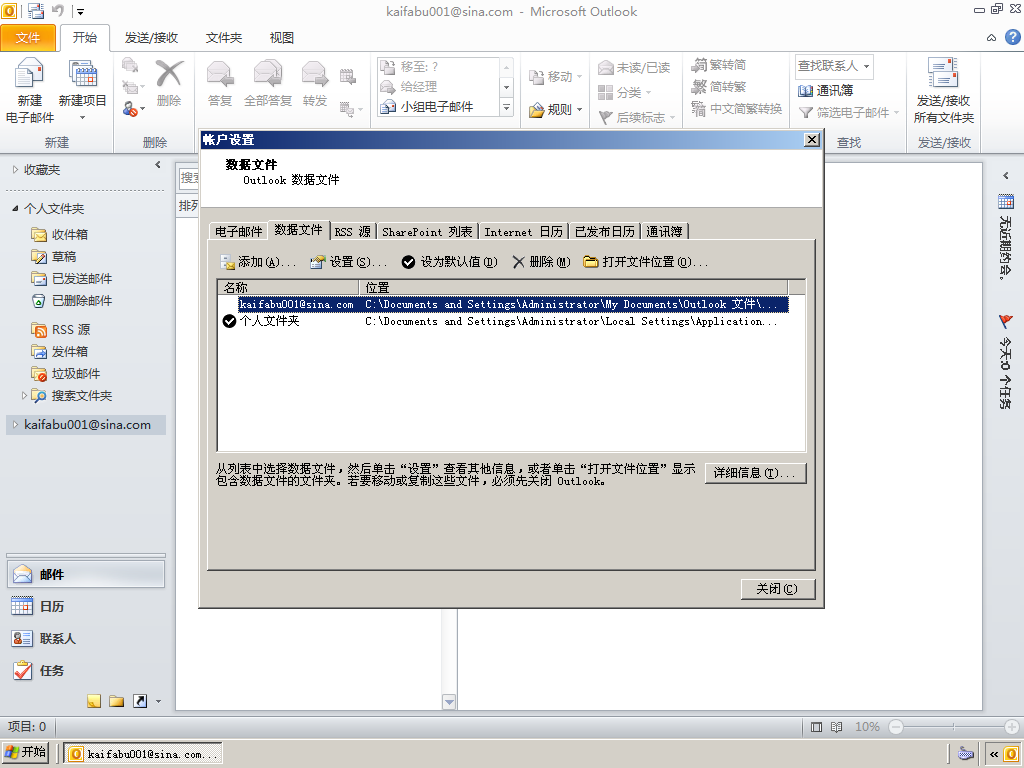
Task: Click Send/Receive All Folders icon
Action: [x=944, y=90]
